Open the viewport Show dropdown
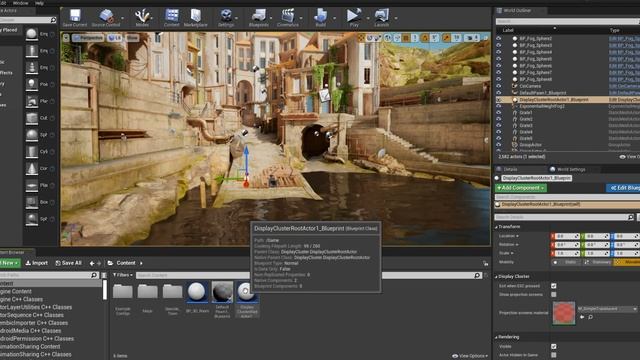 pyautogui.click(x=132, y=38)
